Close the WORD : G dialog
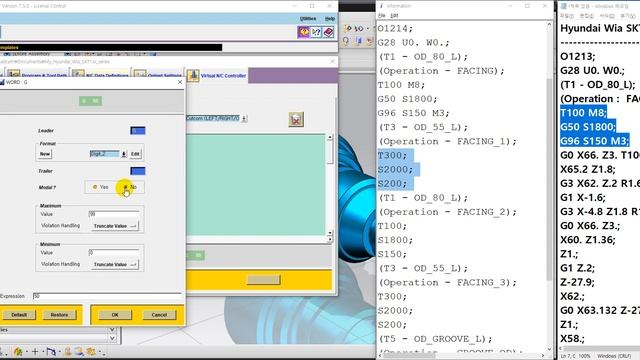Image resolution: width=640 pixels, height=360 pixels. [x=180, y=82]
